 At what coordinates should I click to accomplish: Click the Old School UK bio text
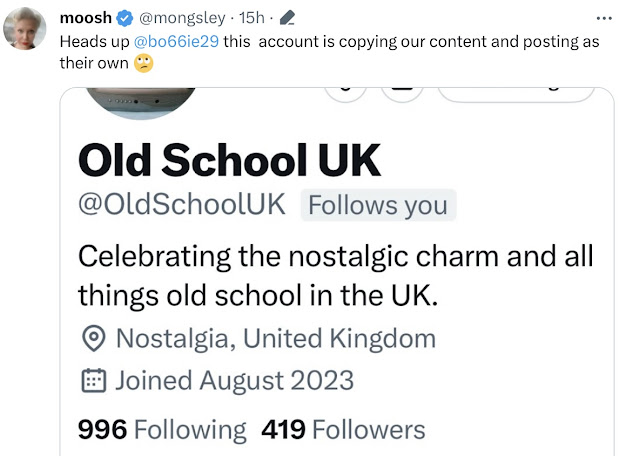335,275
